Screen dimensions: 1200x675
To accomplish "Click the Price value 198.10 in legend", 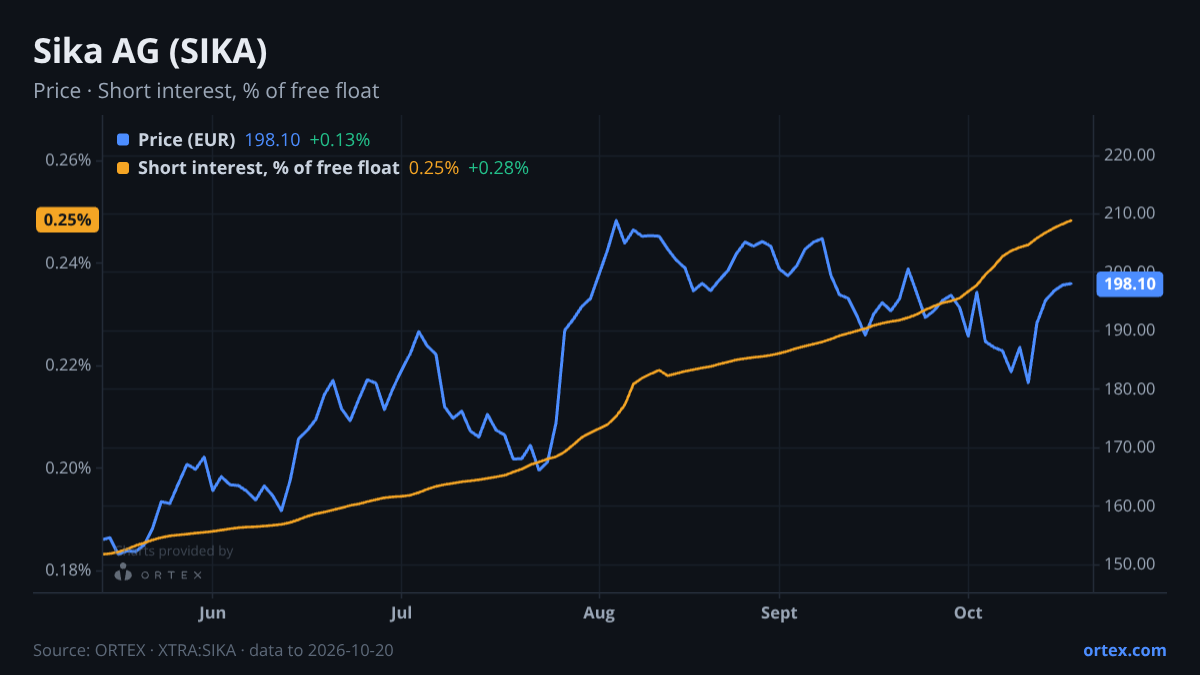I will pyautogui.click(x=272, y=140).
